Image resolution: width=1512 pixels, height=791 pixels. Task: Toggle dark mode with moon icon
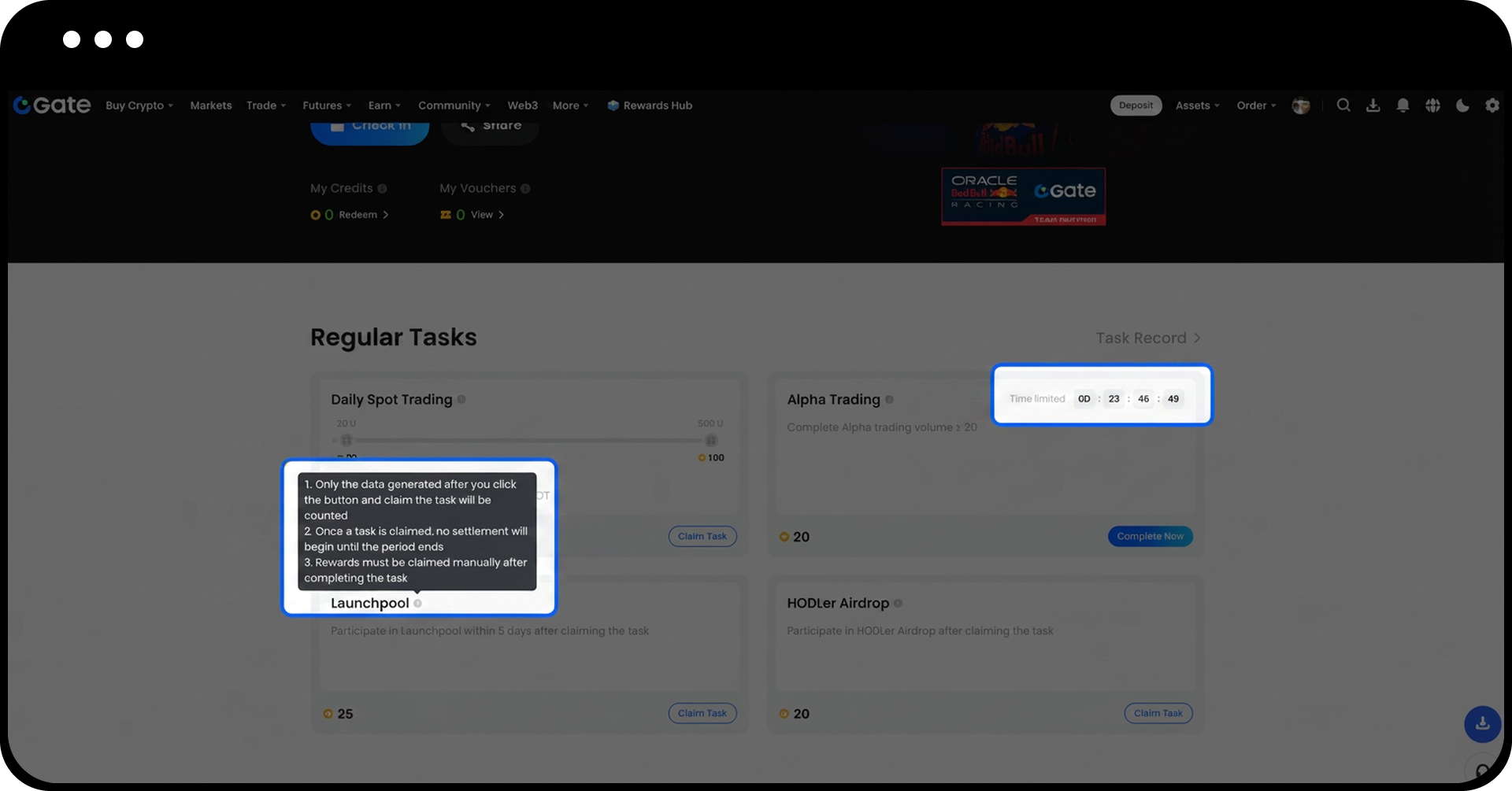coord(1462,105)
